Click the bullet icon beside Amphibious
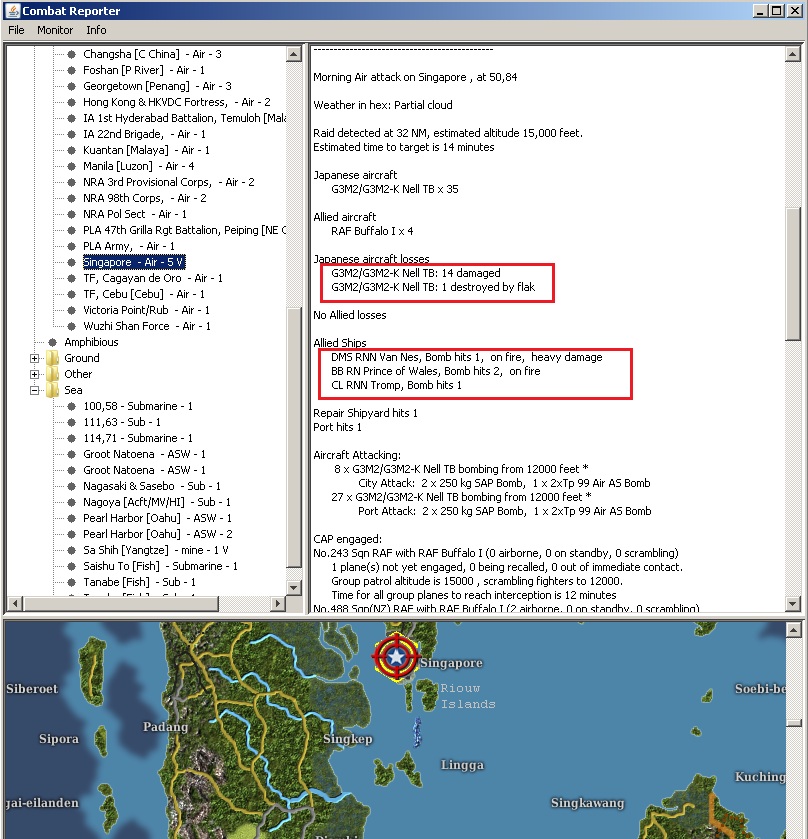Screen dimensions: 808x839 52,342
